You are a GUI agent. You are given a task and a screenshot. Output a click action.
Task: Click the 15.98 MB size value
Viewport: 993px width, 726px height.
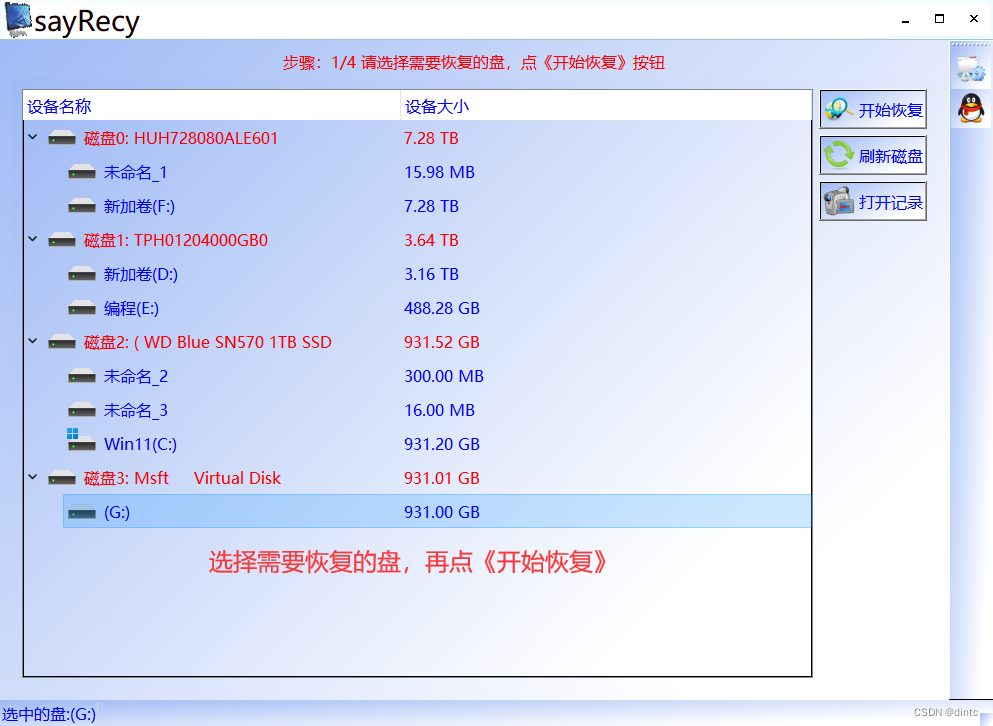(x=440, y=172)
